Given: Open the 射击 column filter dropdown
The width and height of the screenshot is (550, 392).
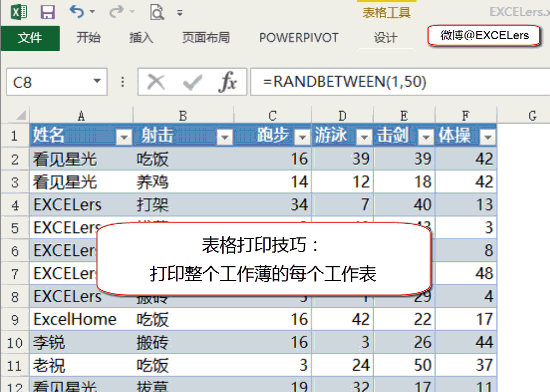Looking at the screenshot, I should click(x=224, y=137).
